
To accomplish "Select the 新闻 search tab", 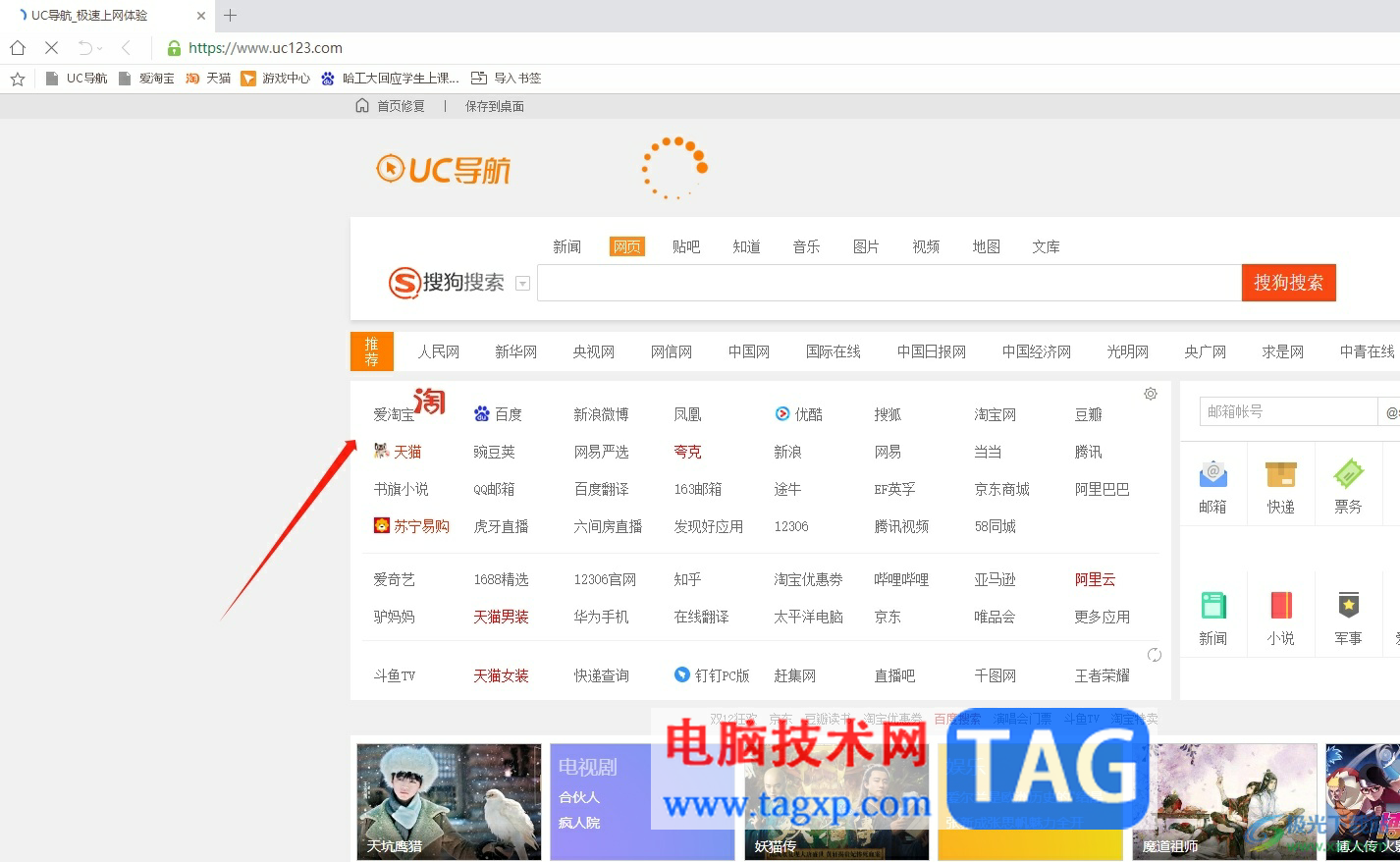I will [x=566, y=246].
